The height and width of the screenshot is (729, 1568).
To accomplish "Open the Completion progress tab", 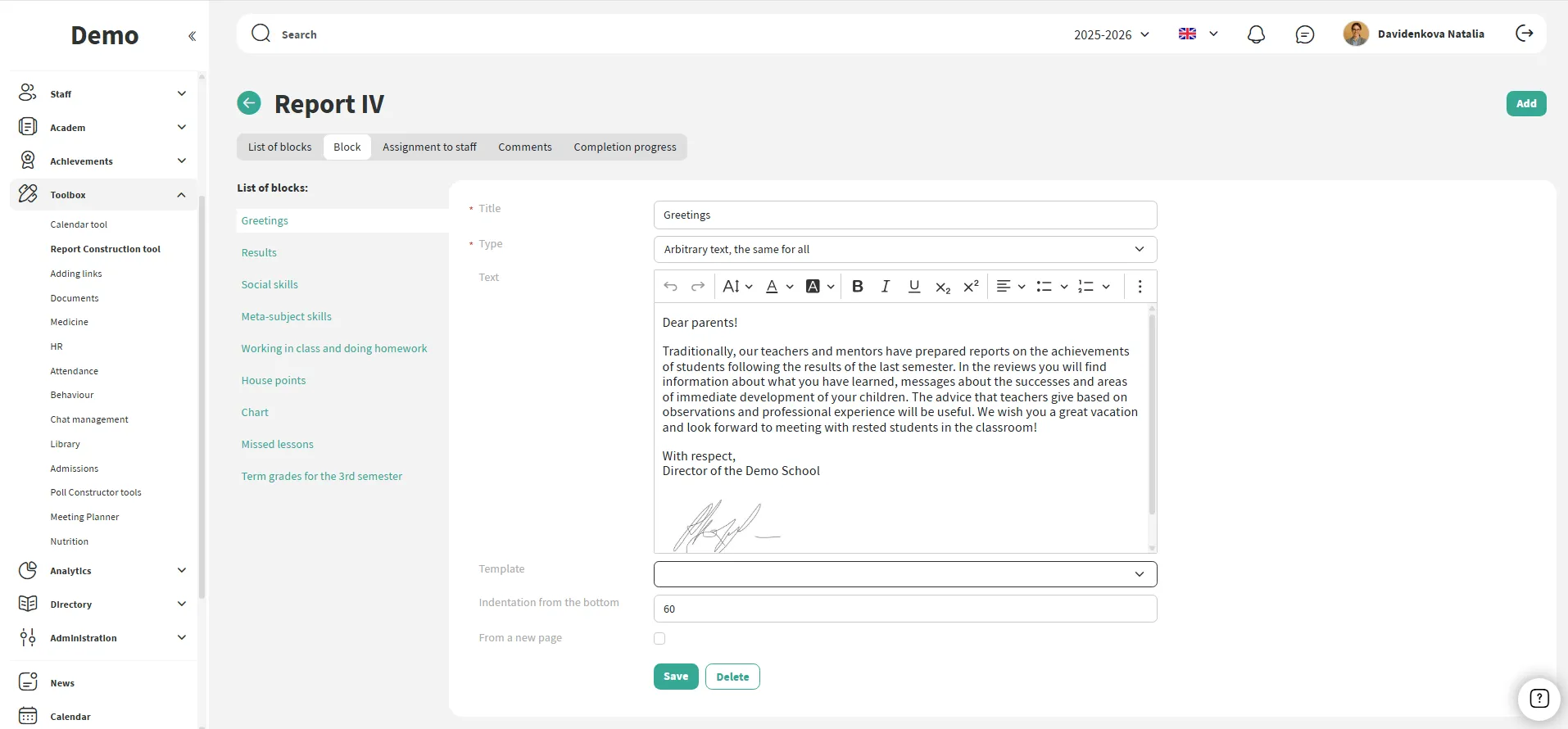I will point(624,147).
